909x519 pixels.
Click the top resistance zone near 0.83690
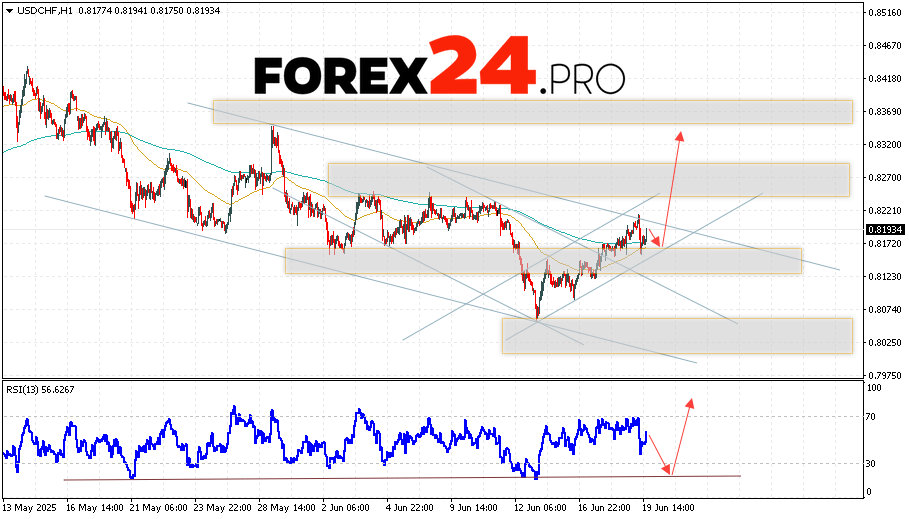coord(532,111)
